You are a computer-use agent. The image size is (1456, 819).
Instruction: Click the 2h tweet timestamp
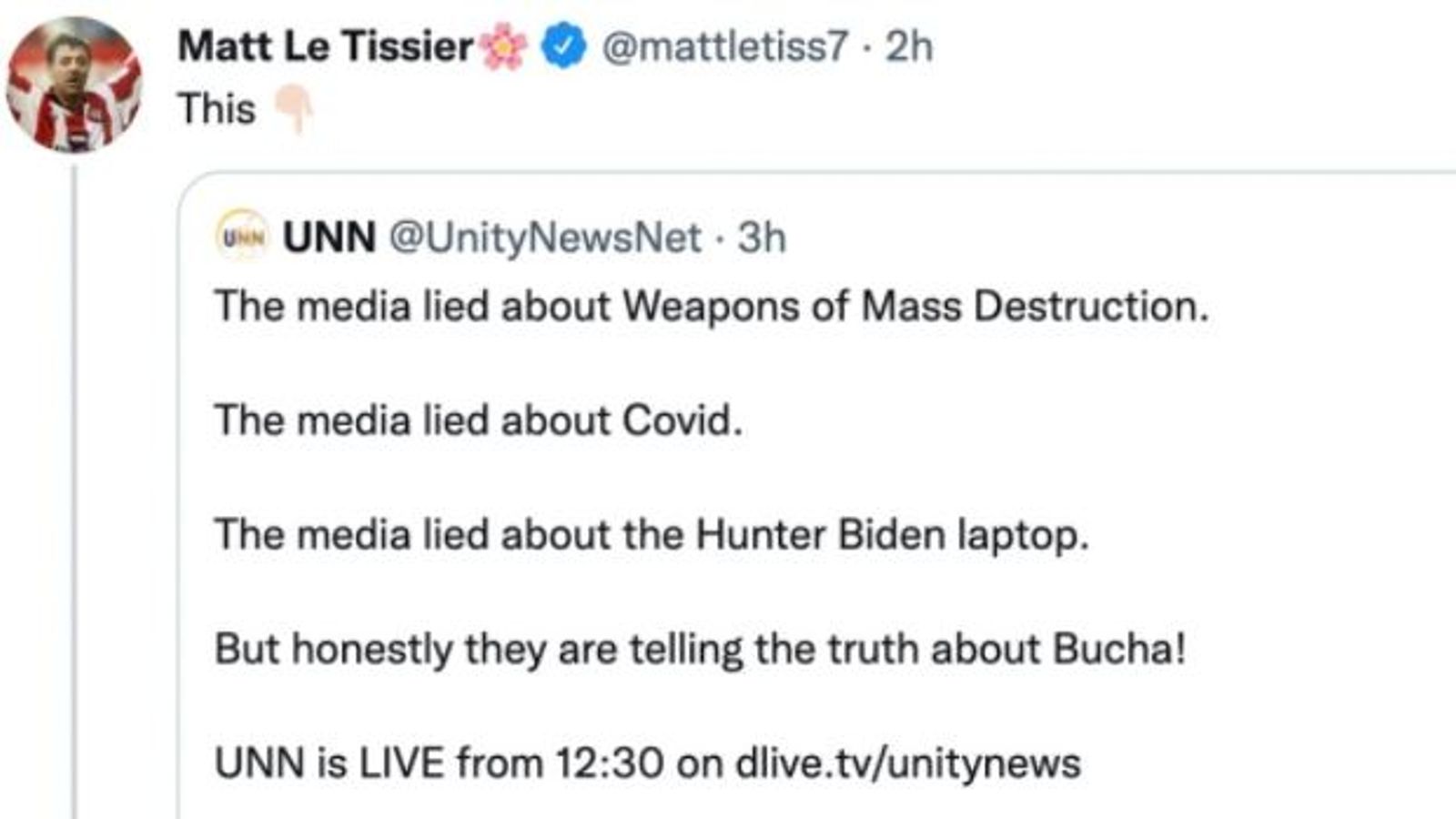tap(909, 46)
